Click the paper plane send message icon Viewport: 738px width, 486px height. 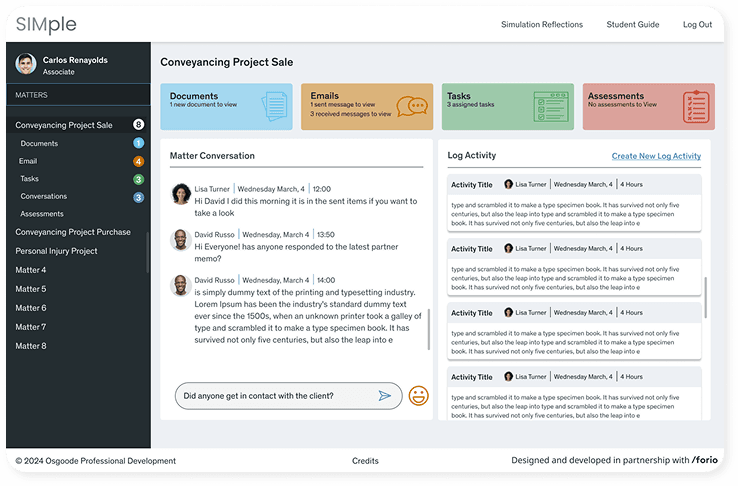(384, 396)
